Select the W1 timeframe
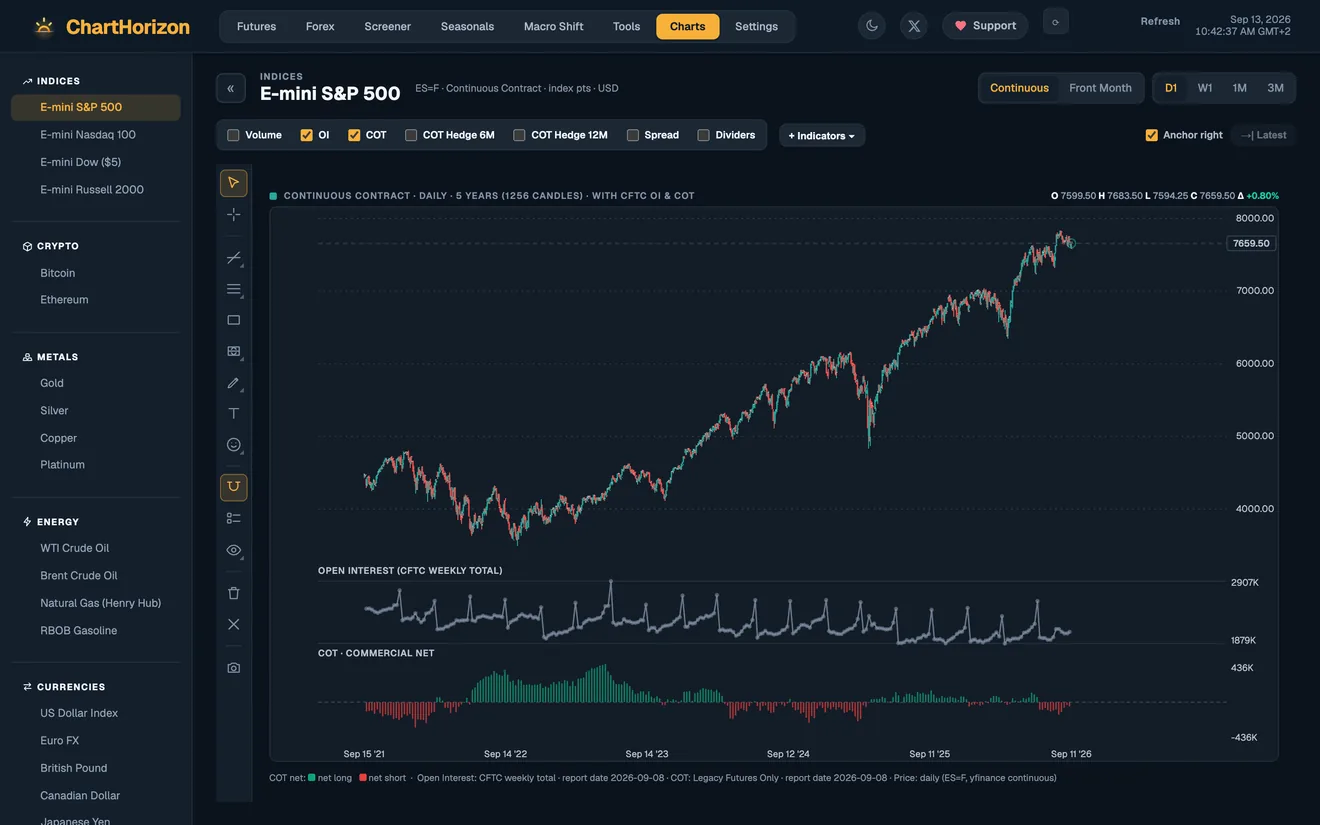1320x825 pixels. pyautogui.click(x=1205, y=88)
